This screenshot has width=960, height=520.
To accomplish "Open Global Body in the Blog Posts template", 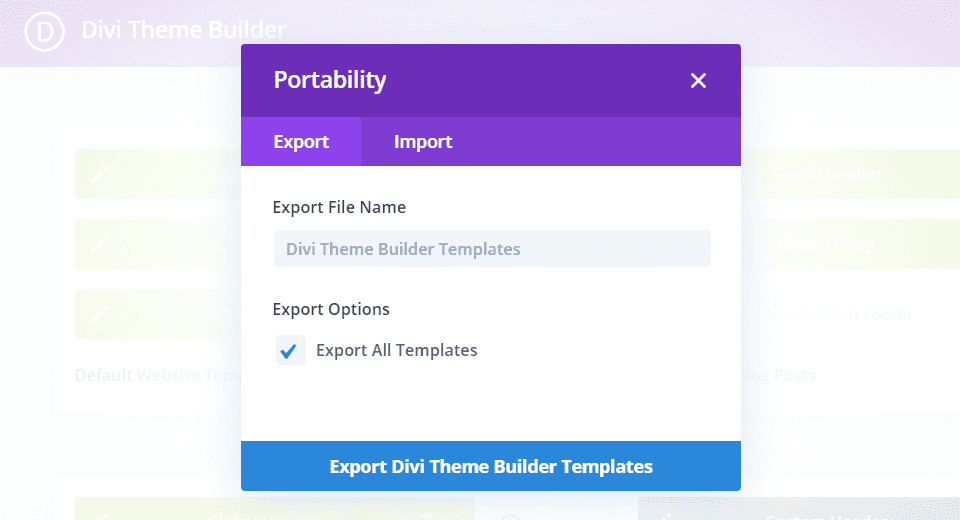I will 826,245.
